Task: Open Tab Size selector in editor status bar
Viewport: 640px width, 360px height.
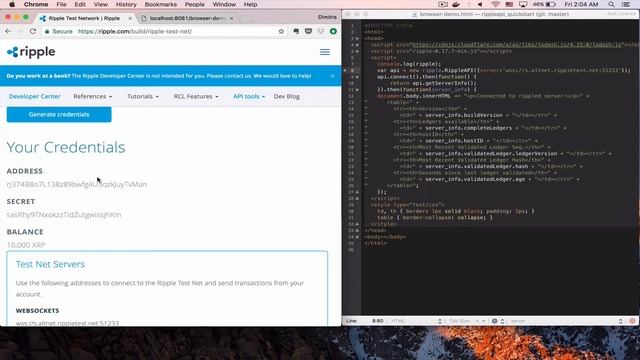Action: coord(467,321)
